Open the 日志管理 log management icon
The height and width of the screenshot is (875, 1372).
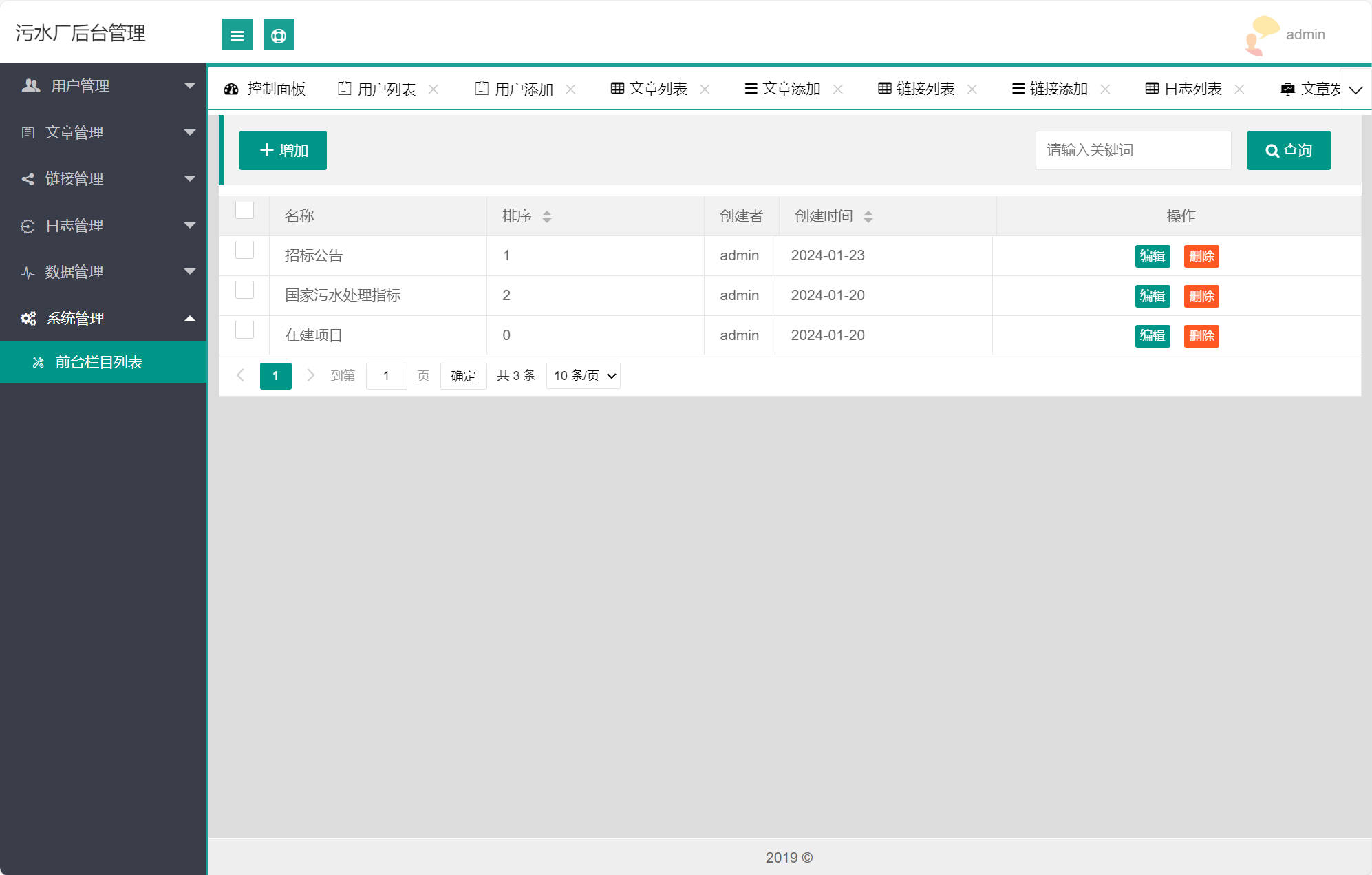tap(27, 225)
